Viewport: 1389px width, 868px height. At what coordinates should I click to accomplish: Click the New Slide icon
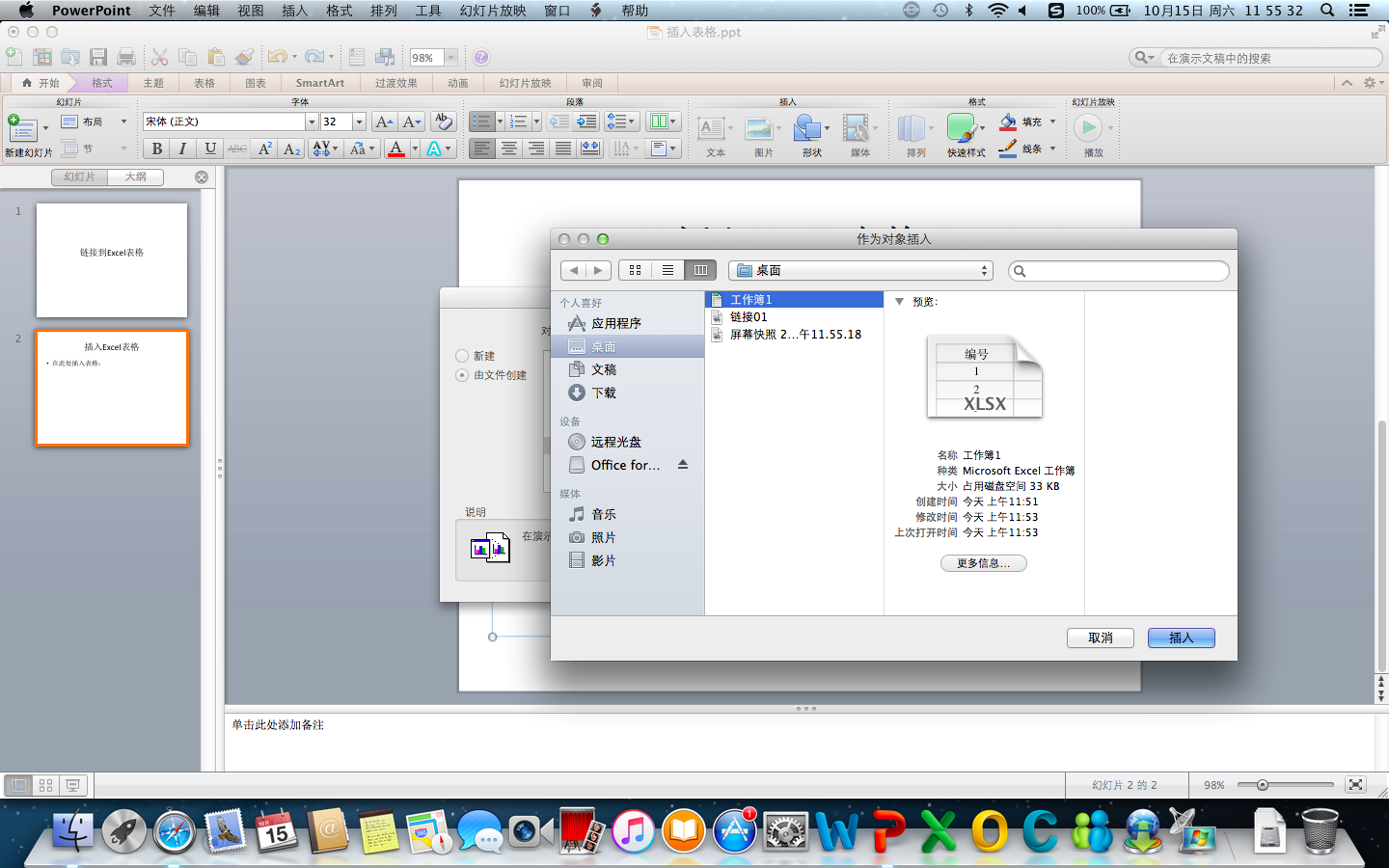[x=22, y=129]
